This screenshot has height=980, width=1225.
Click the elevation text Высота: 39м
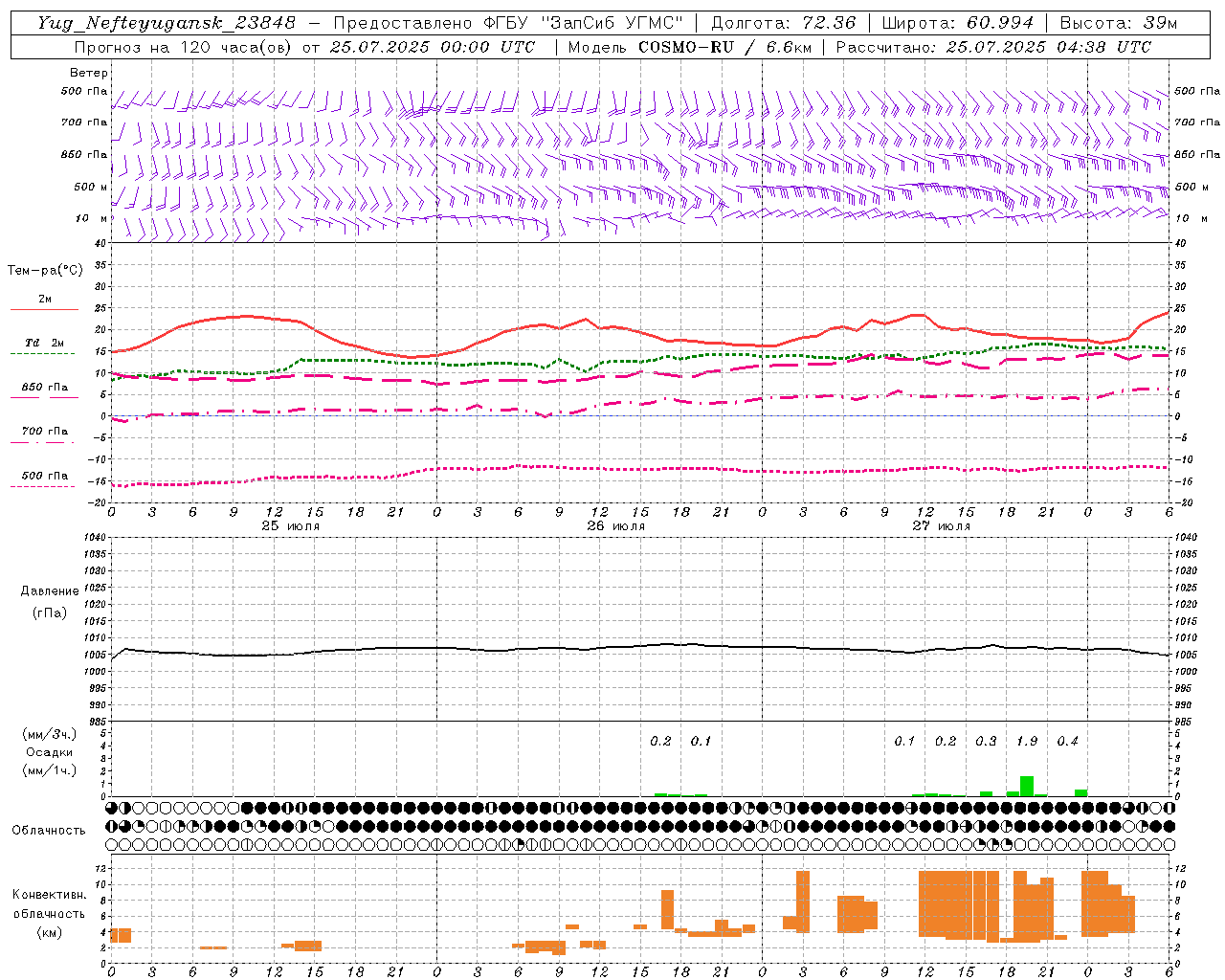point(1118,23)
